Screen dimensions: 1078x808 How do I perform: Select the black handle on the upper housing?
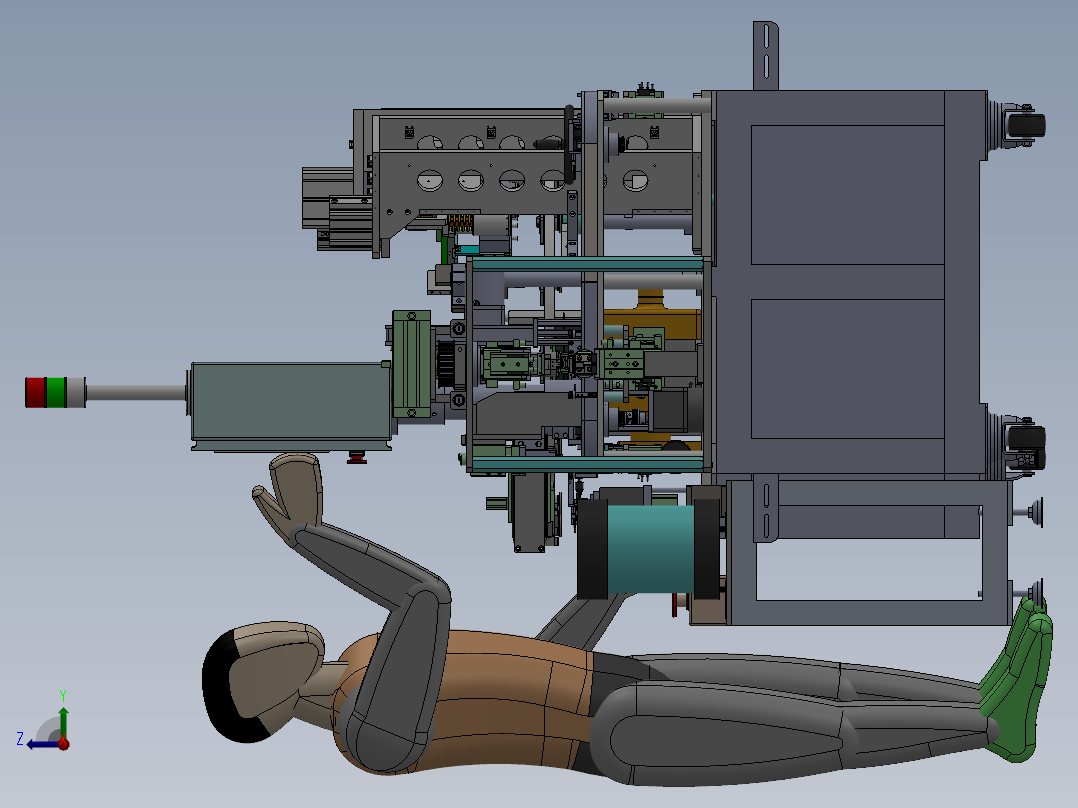(x=569, y=144)
